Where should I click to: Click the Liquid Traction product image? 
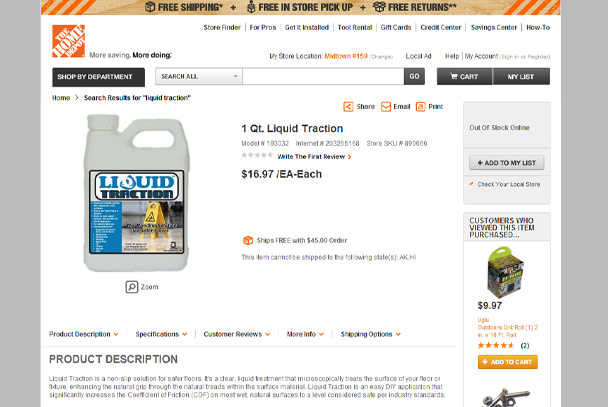(x=136, y=193)
